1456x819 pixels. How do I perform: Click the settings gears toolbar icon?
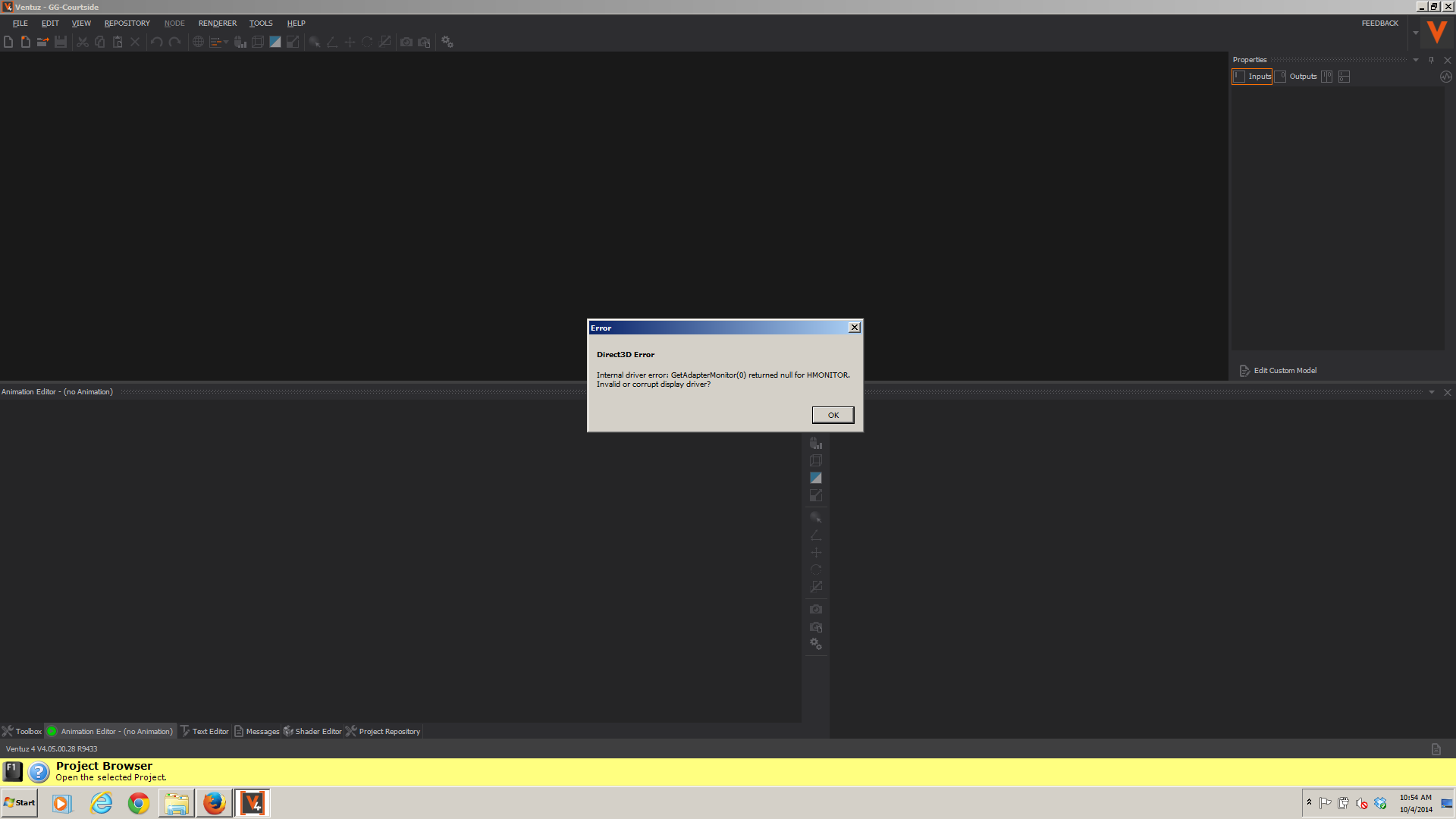tap(447, 42)
